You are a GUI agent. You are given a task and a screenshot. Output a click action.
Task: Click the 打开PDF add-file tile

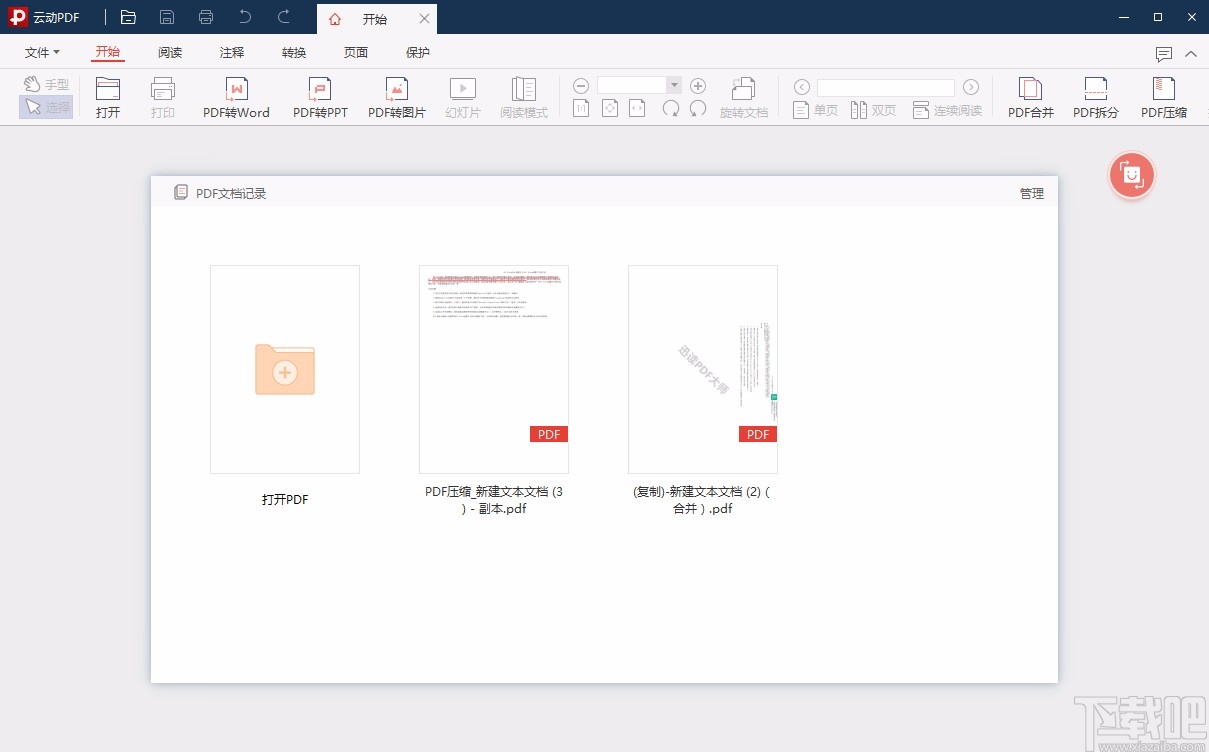tap(285, 369)
